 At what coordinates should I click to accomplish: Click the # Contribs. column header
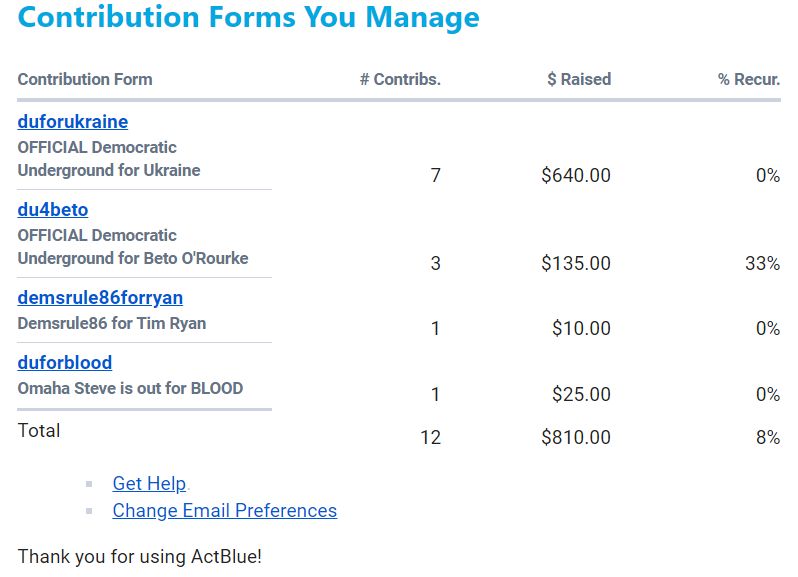(400, 80)
